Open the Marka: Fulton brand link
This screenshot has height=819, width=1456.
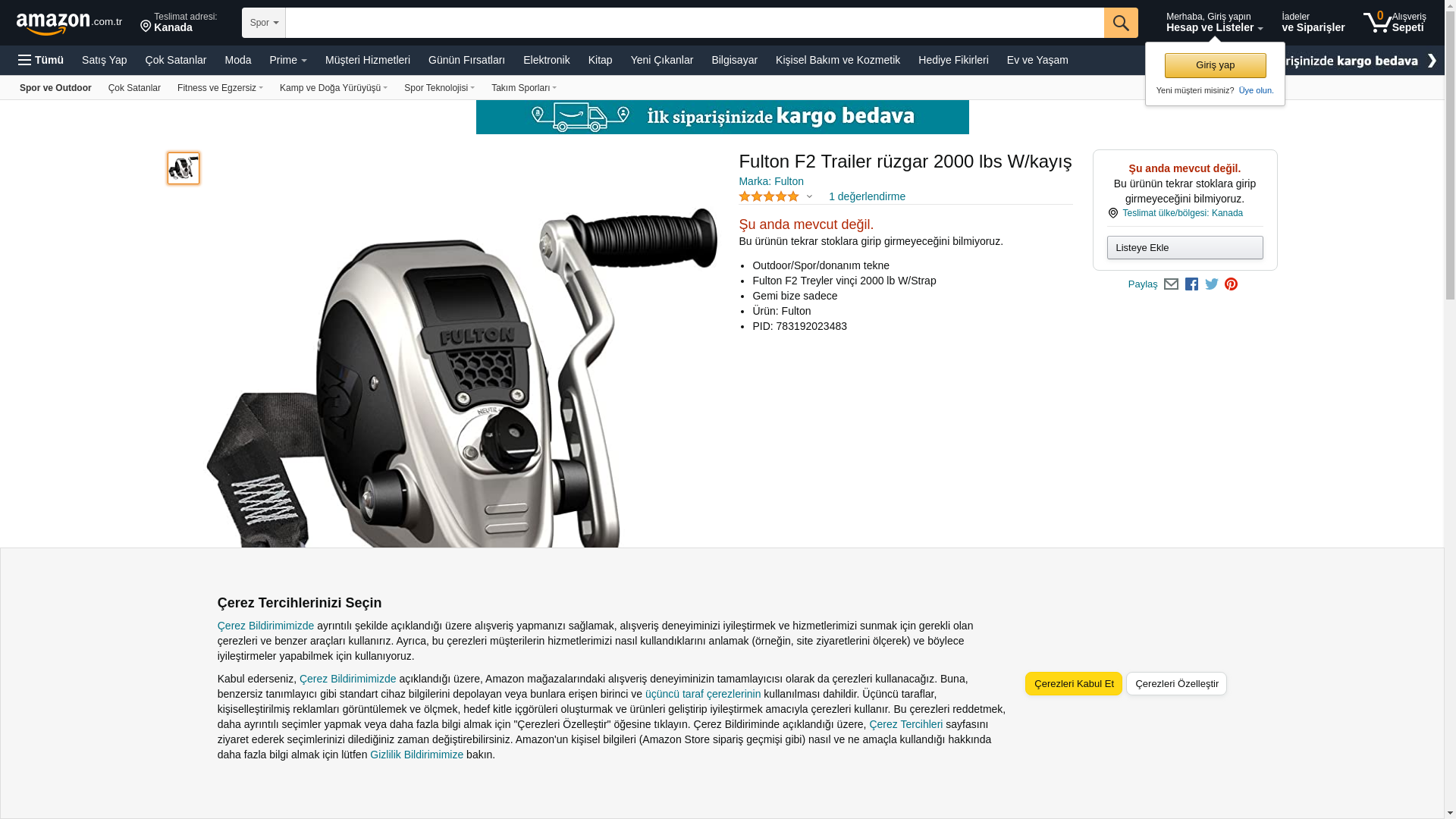771,181
